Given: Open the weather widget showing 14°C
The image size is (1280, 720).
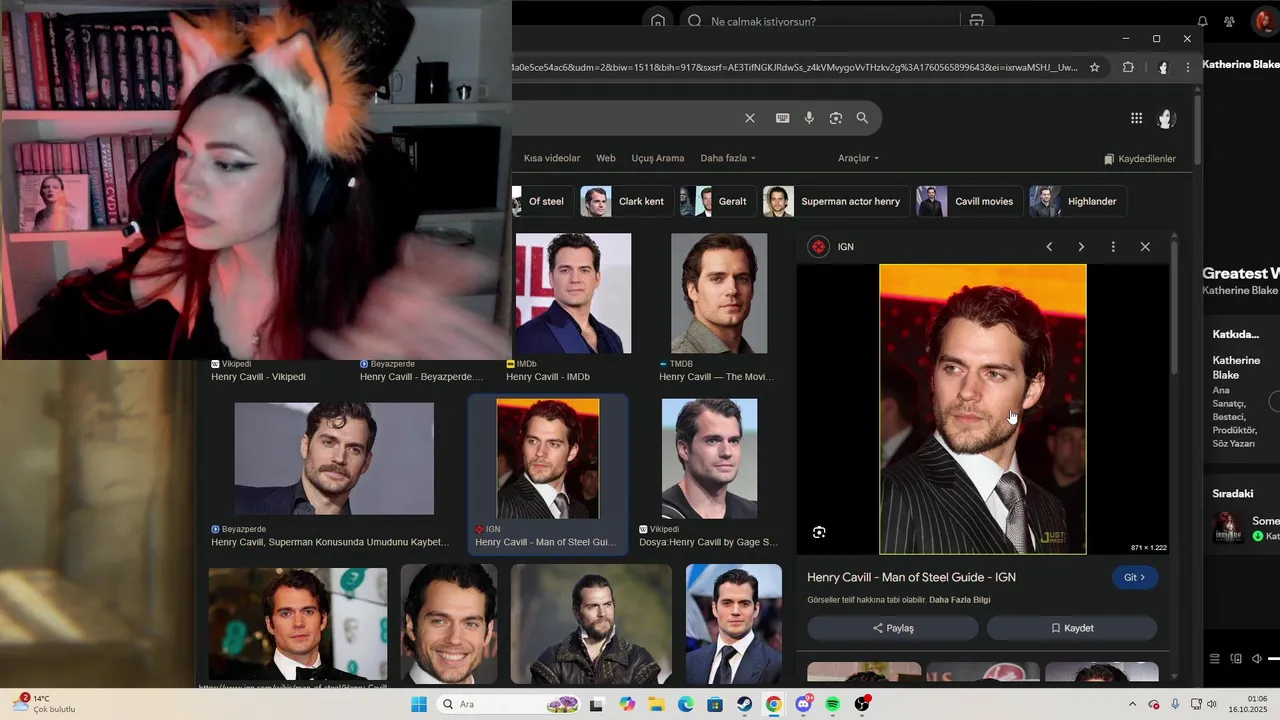Looking at the screenshot, I should (45, 704).
